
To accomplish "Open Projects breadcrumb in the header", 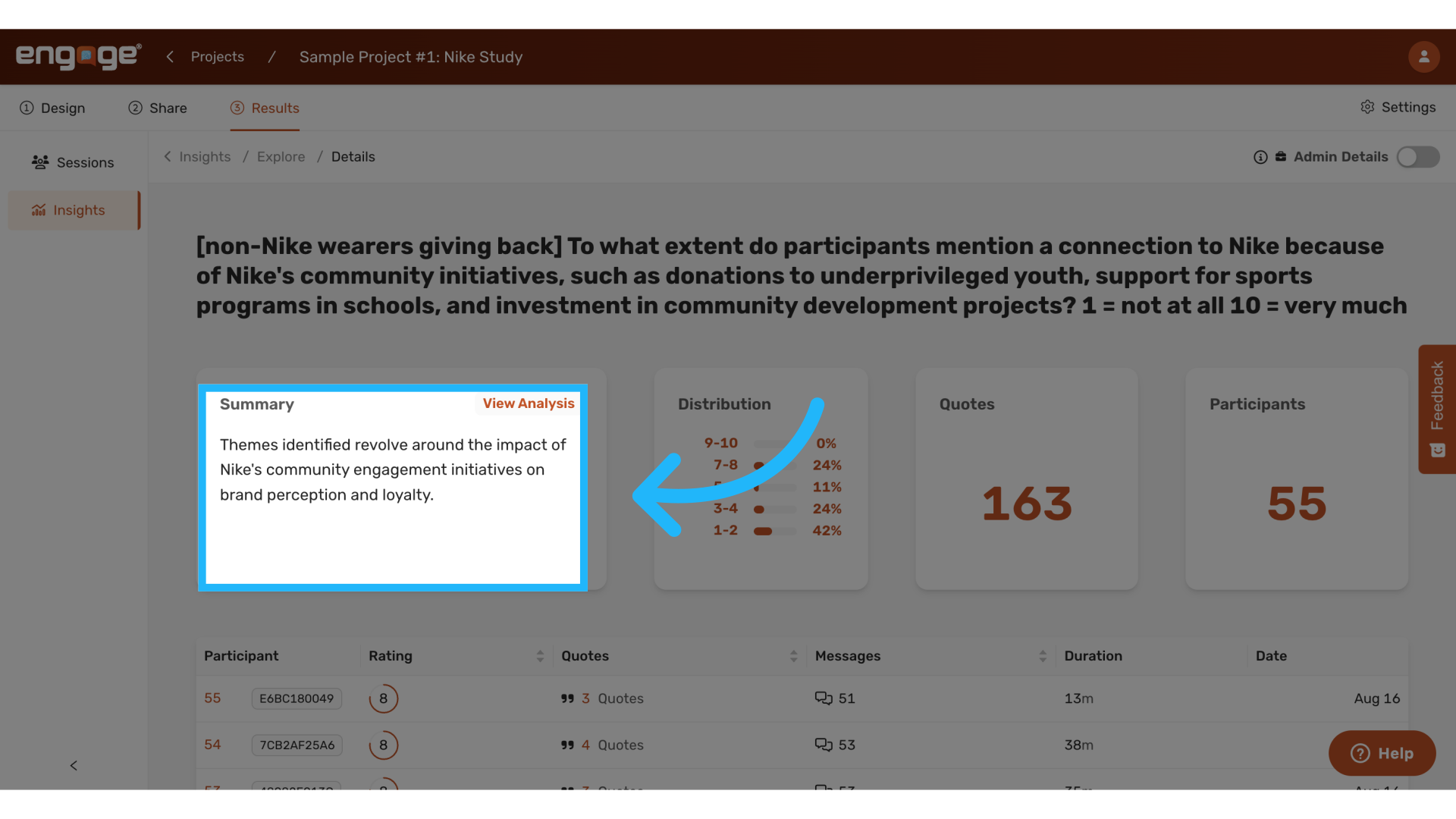I will click(218, 57).
